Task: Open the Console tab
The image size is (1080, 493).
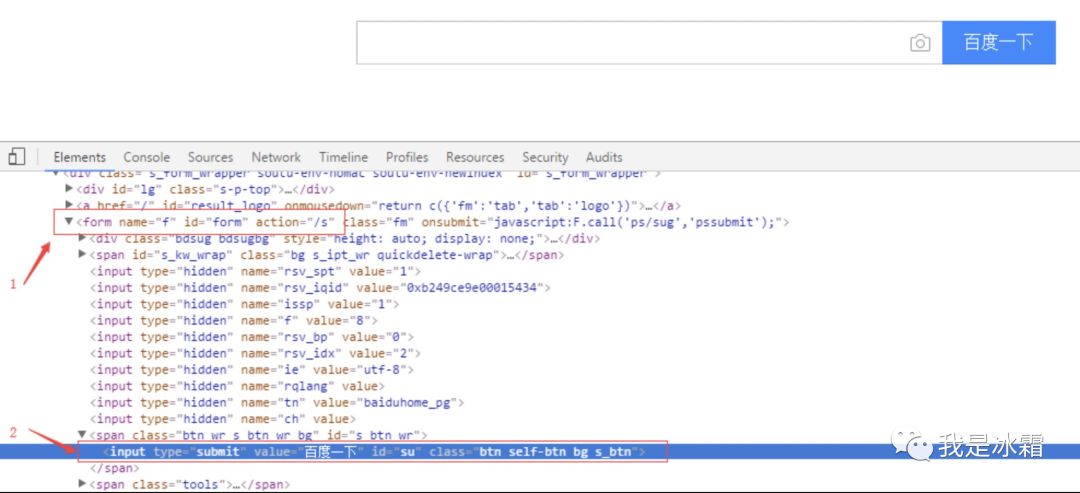Action: tap(147, 157)
